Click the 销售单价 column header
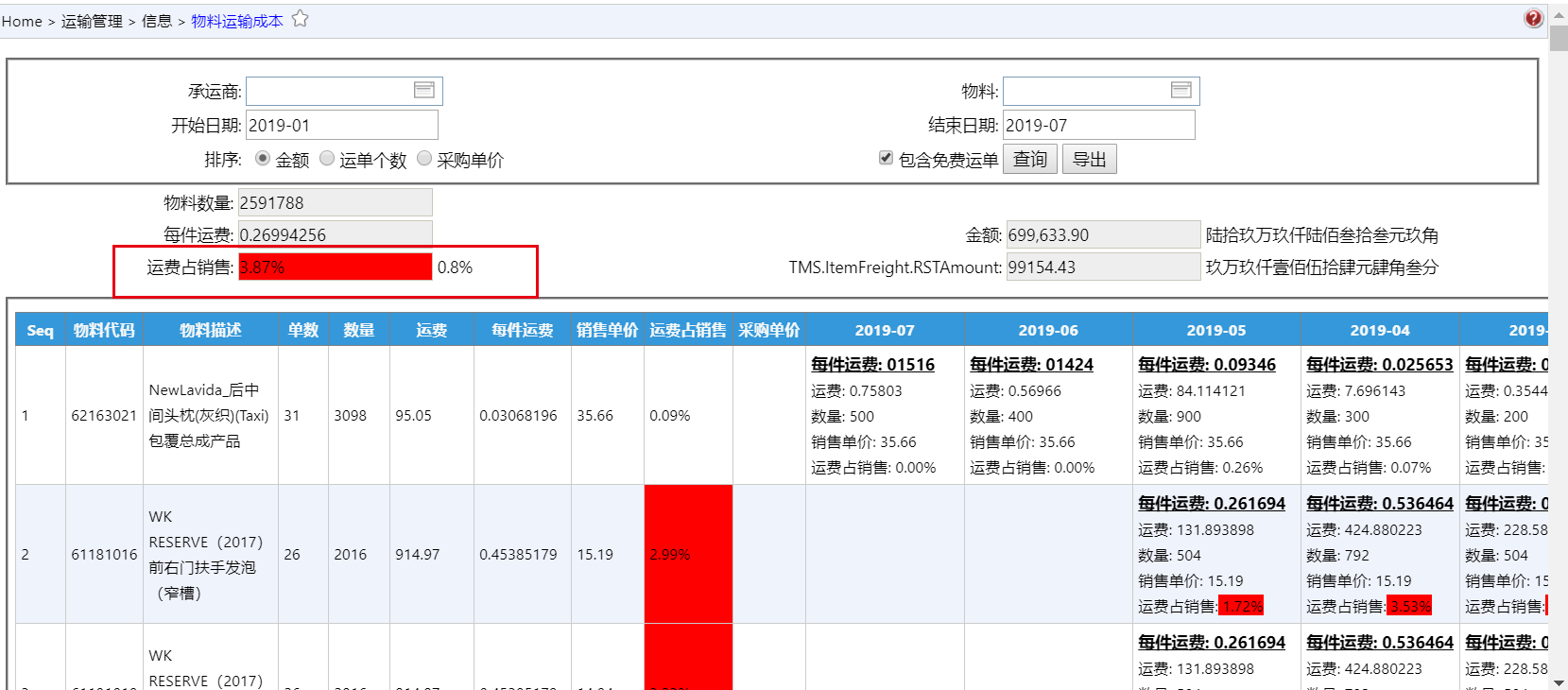The height and width of the screenshot is (690, 1568). pyautogui.click(x=608, y=330)
